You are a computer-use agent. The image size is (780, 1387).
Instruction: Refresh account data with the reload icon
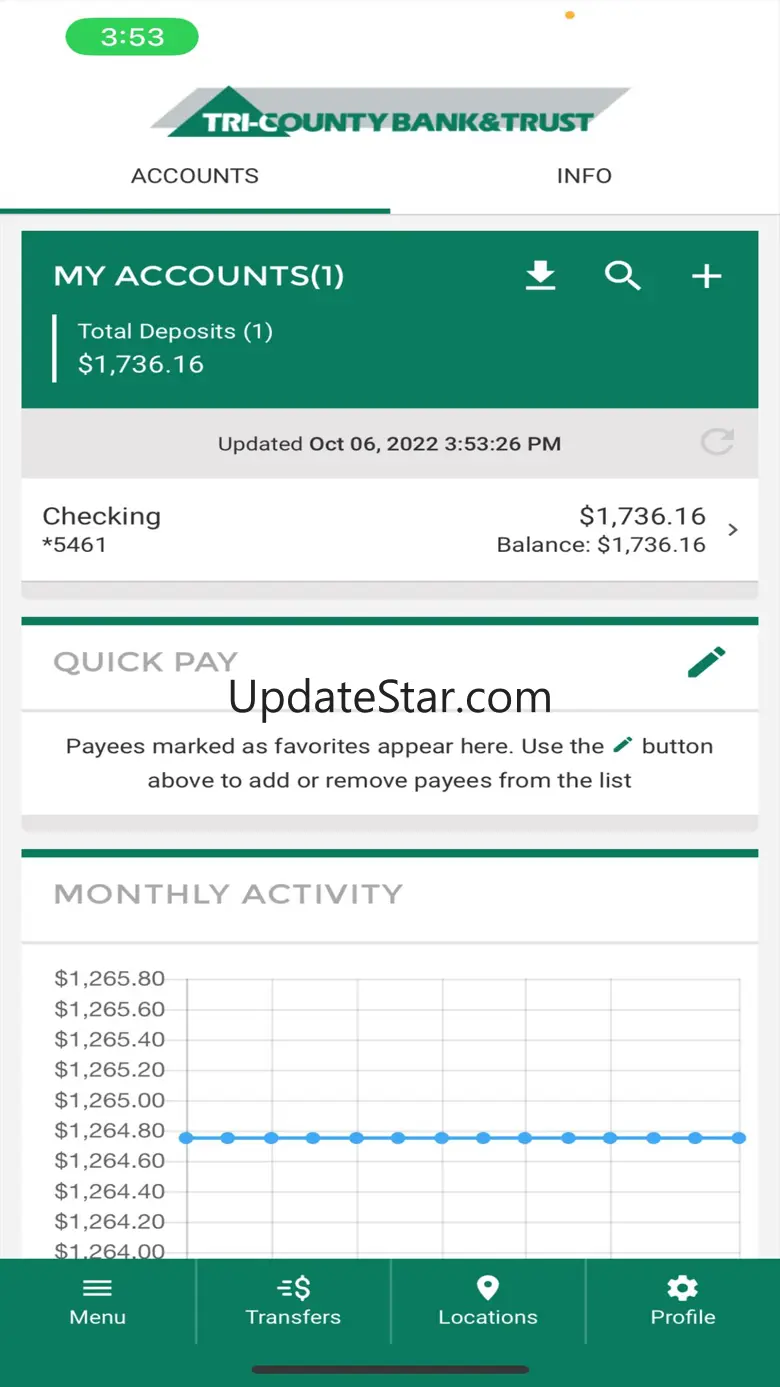(717, 442)
